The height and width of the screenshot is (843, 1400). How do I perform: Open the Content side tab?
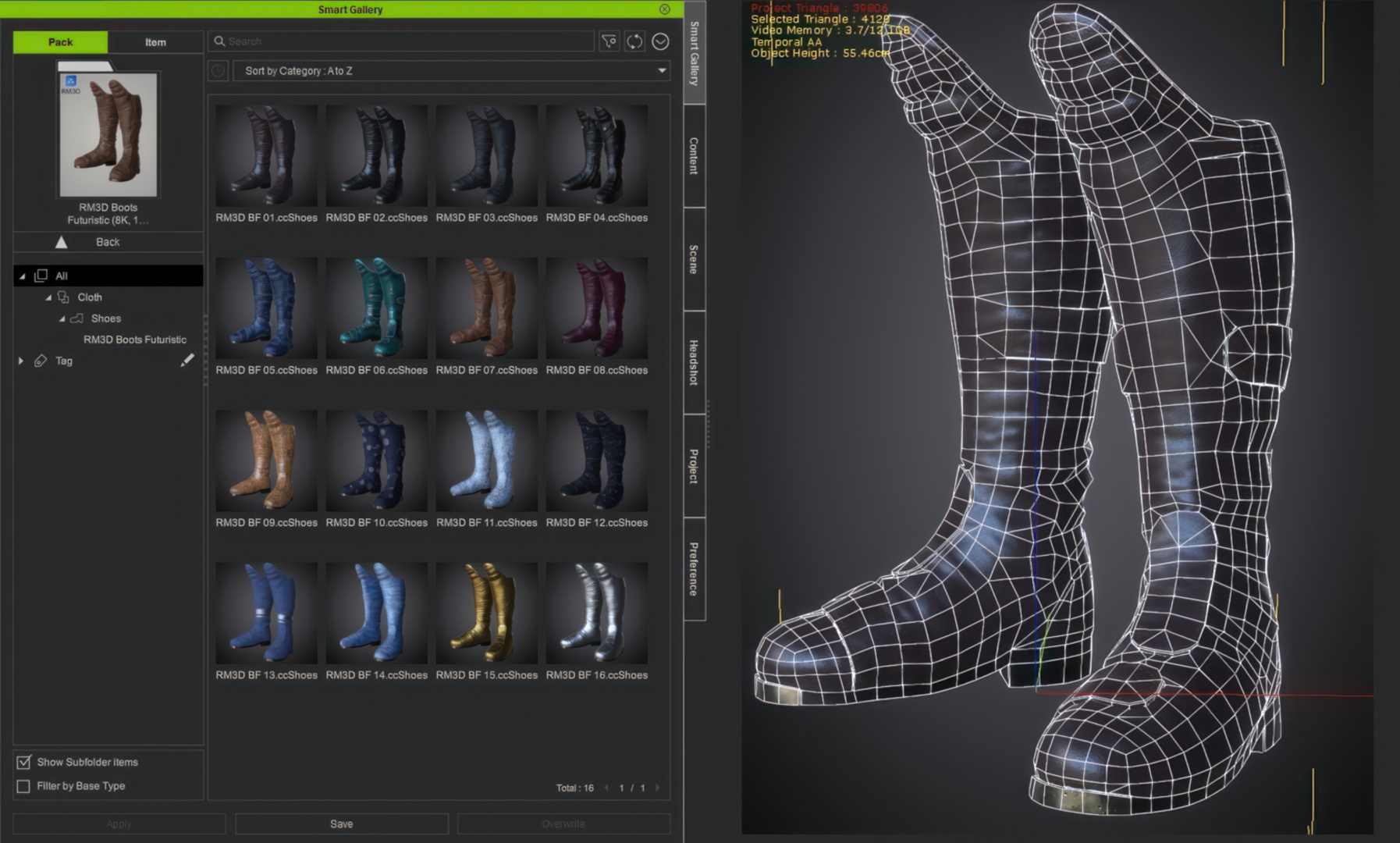[x=695, y=156]
